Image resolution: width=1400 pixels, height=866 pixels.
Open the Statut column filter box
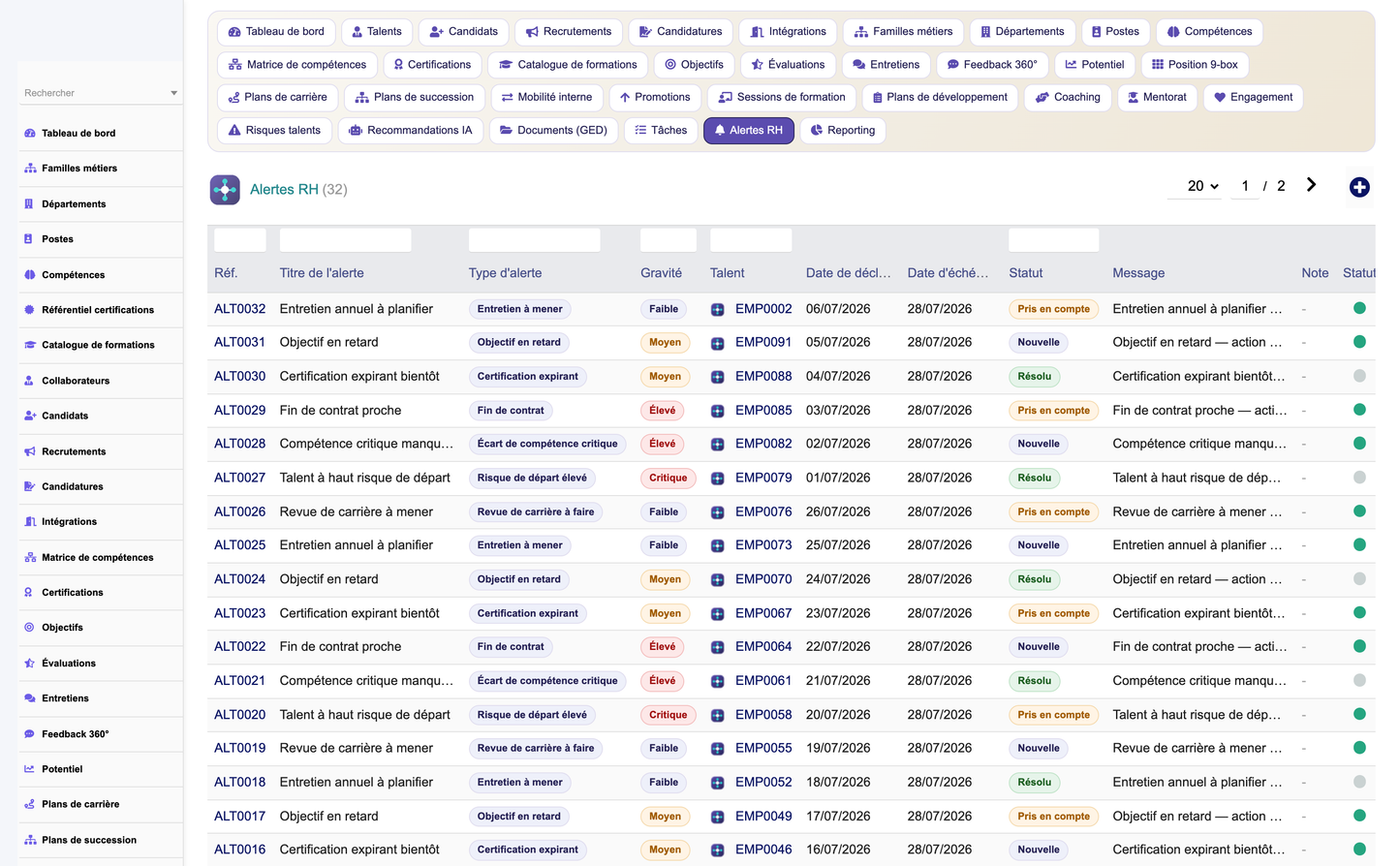(x=1053, y=240)
